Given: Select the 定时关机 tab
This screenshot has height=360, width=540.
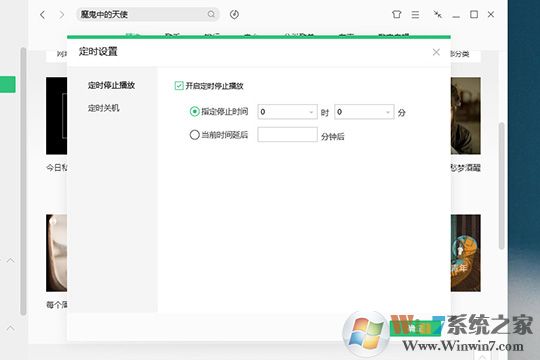Looking at the screenshot, I should click(x=103, y=108).
